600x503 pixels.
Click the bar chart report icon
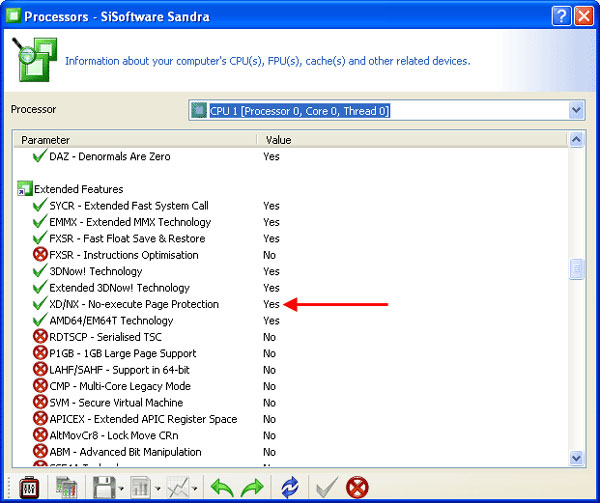[140, 487]
